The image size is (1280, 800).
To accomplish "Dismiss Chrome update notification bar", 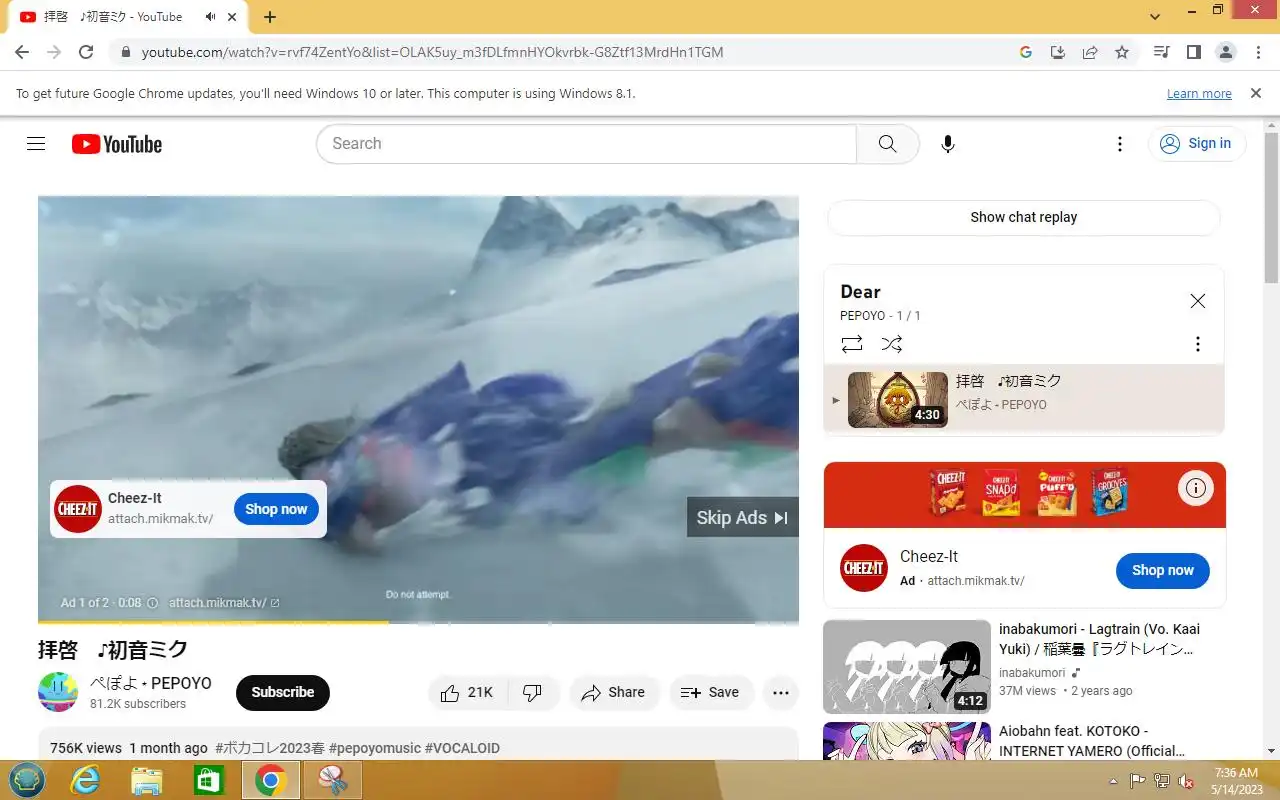I will point(1256,93).
